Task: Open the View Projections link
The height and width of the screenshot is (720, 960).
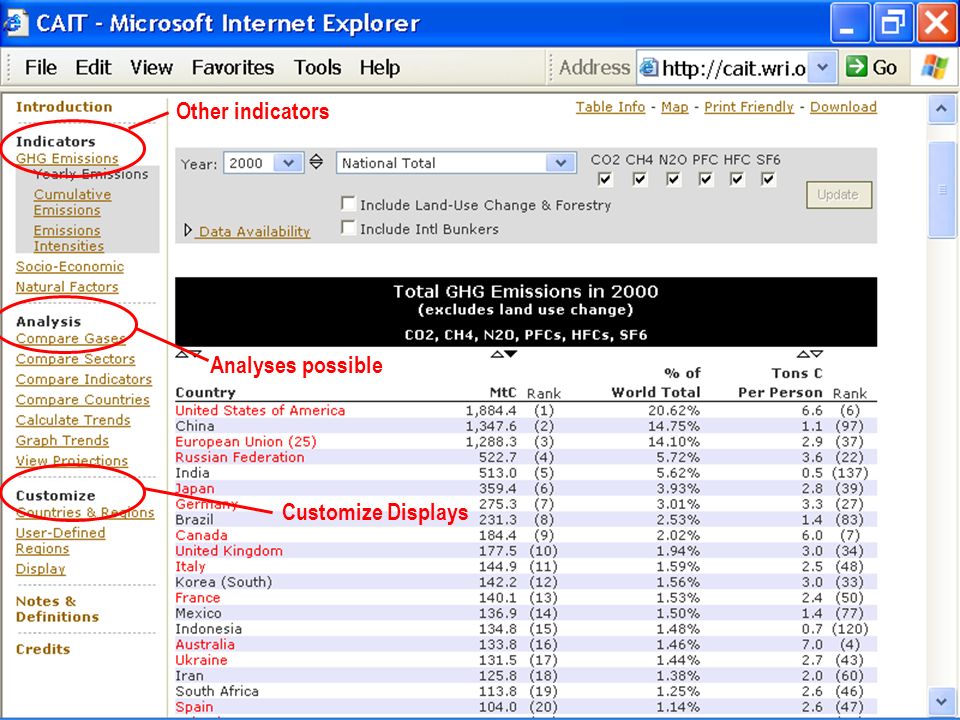Action: click(72, 461)
